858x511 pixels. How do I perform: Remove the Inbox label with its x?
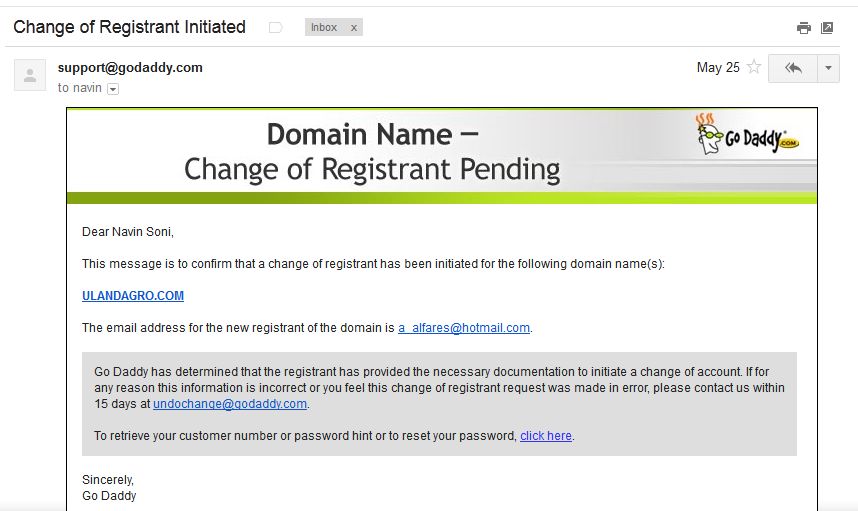pyautogui.click(x=353, y=28)
